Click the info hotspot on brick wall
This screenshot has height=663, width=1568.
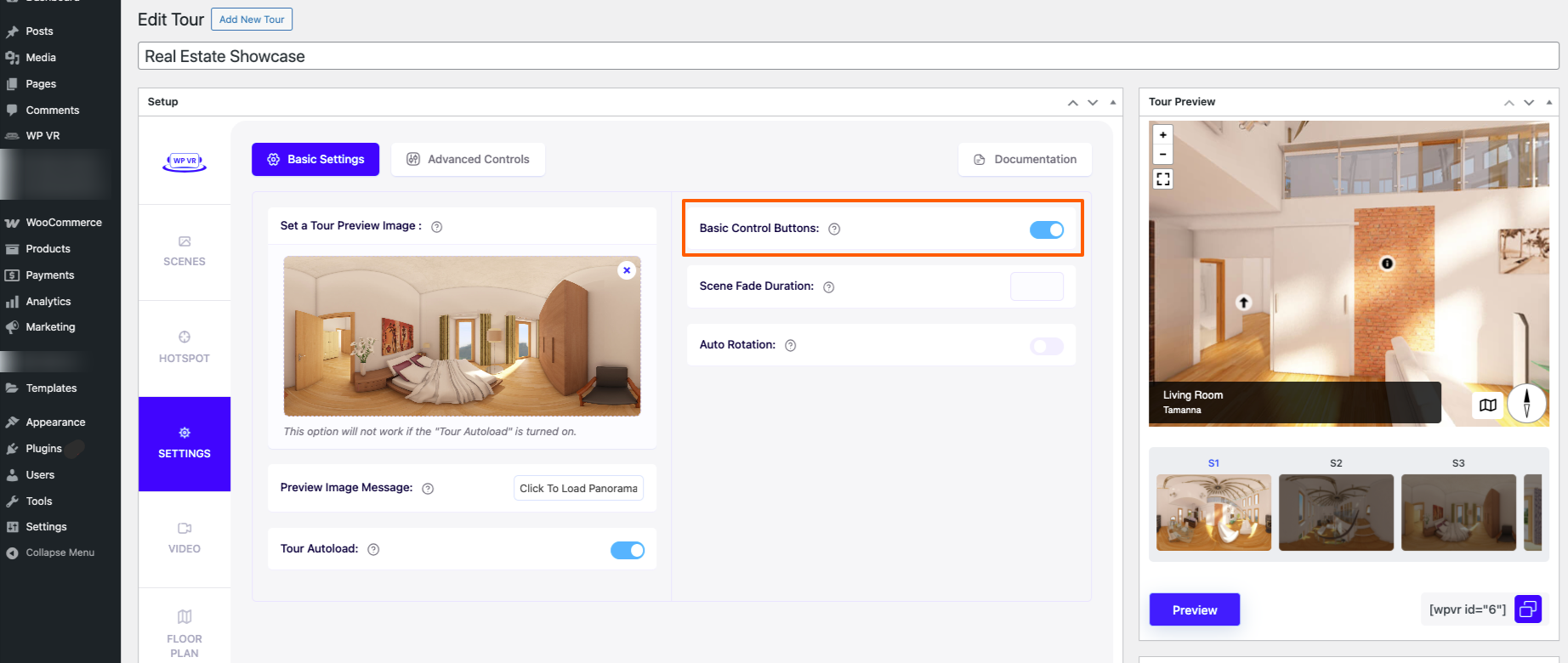point(1387,263)
